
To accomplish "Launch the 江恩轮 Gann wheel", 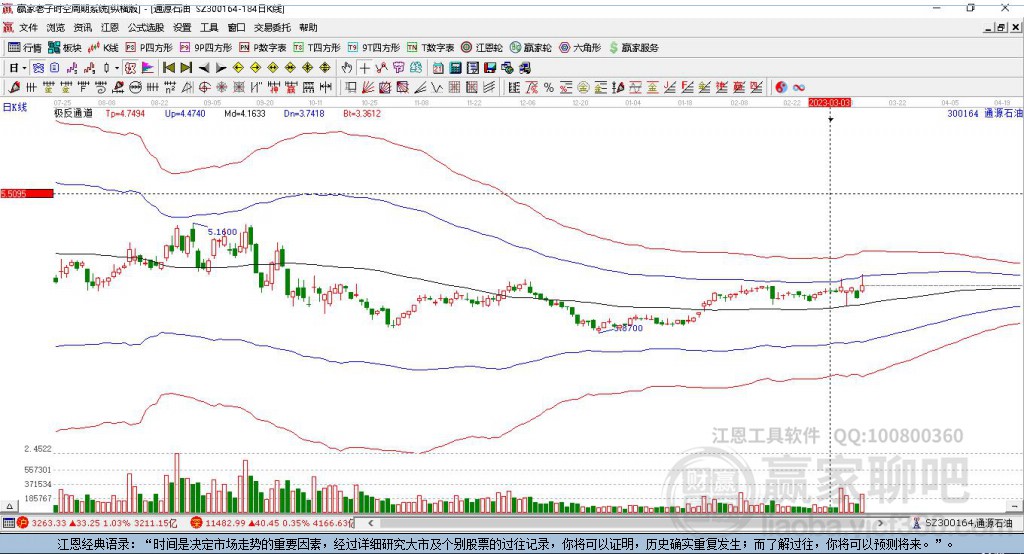I will [x=482, y=48].
